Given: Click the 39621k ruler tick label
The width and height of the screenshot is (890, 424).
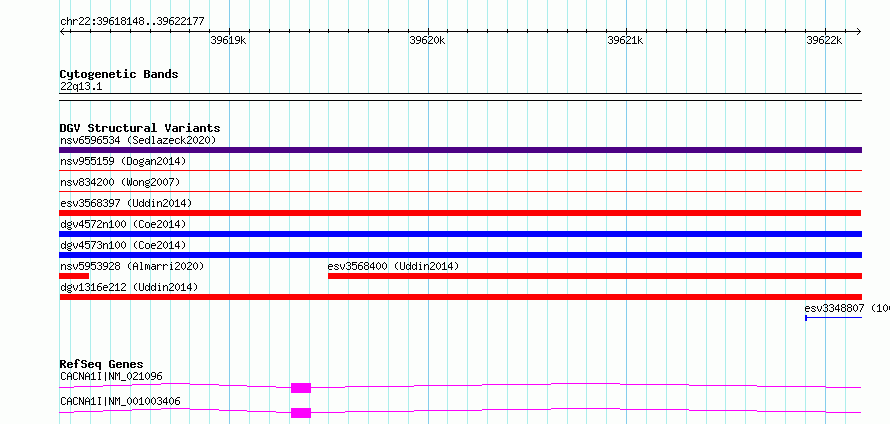Looking at the screenshot, I should tap(625, 40).
